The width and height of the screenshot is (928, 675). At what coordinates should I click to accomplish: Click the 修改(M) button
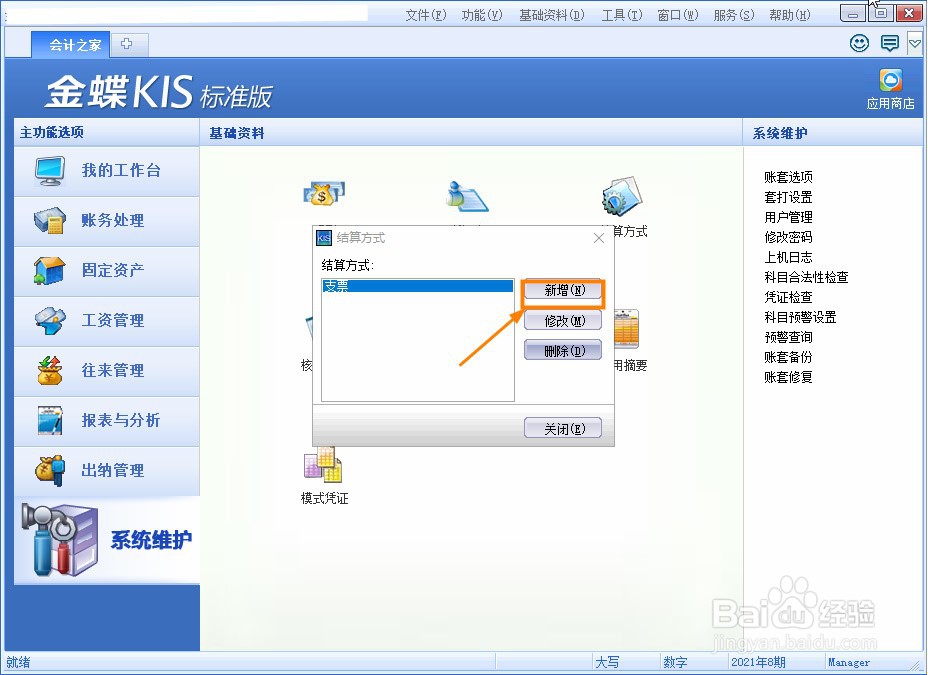563,321
